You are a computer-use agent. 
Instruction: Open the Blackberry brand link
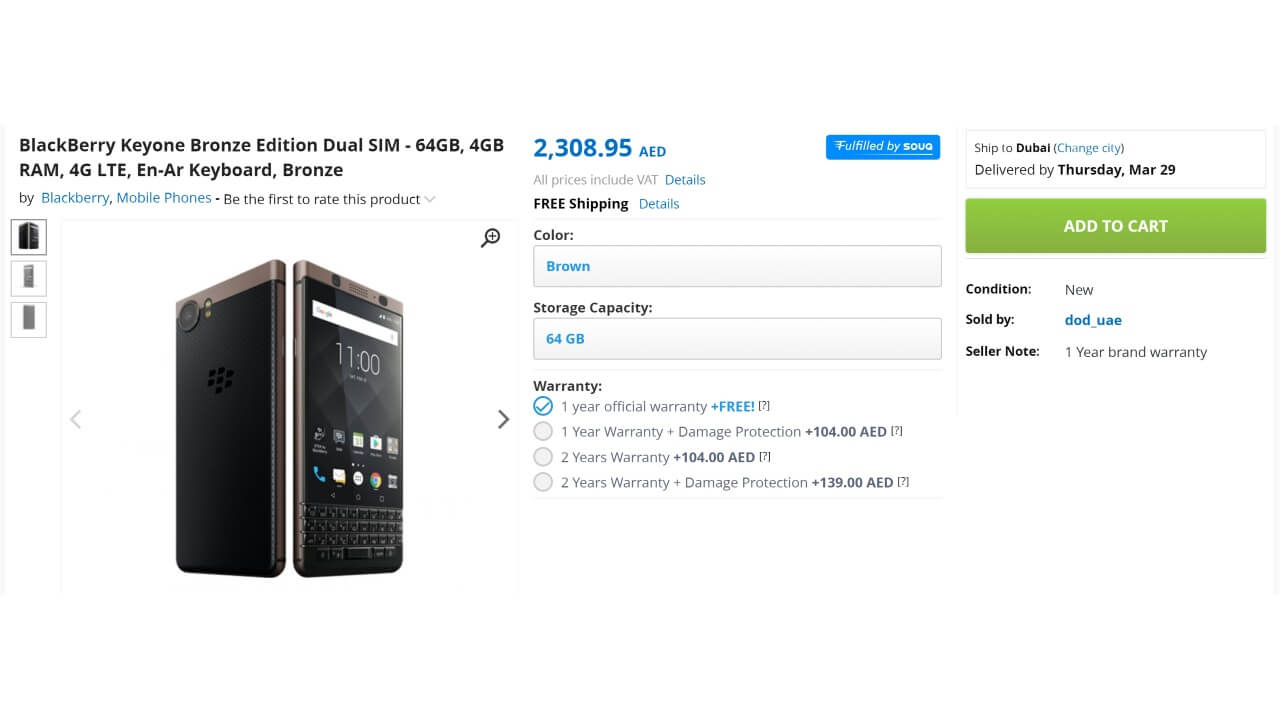point(75,198)
